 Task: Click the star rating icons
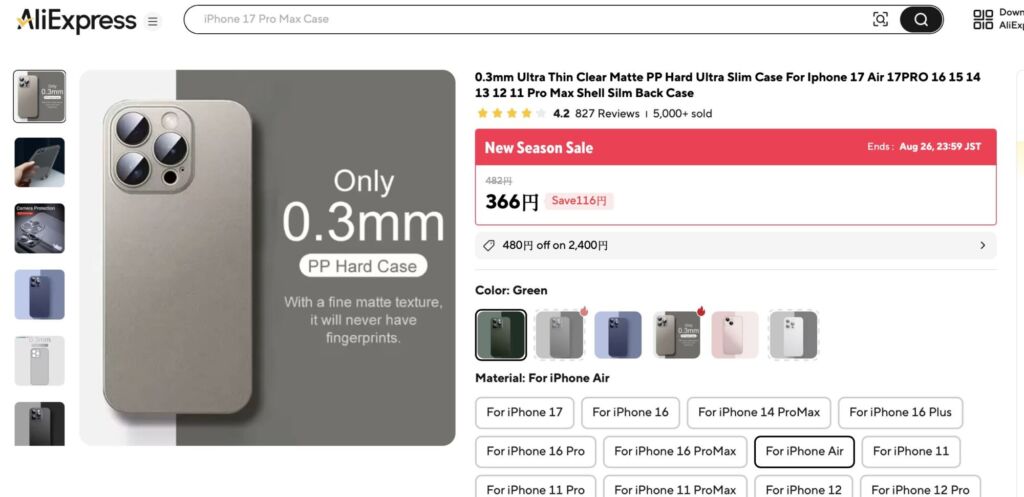click(x=511, y=114)
